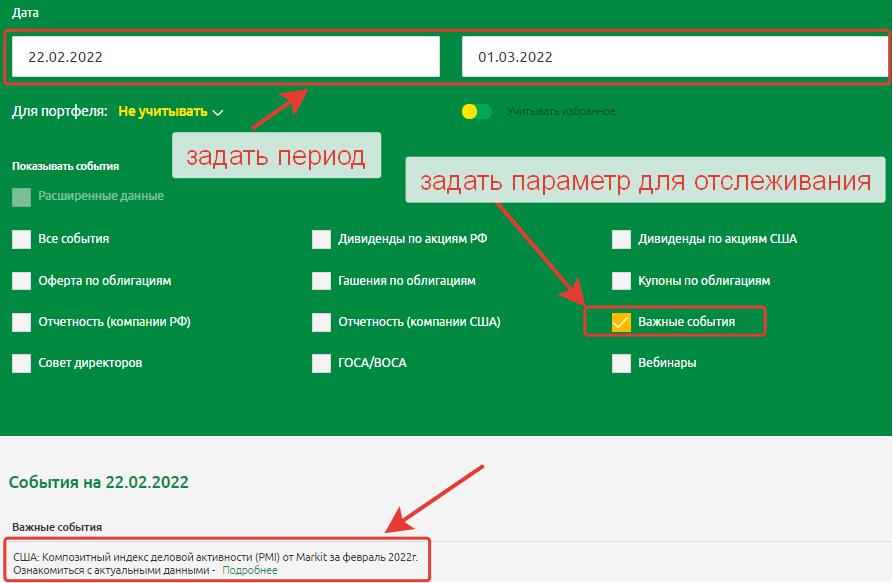
Task: Toggle 'Расширенные данные' checkbox
Action: coord(22,197)
